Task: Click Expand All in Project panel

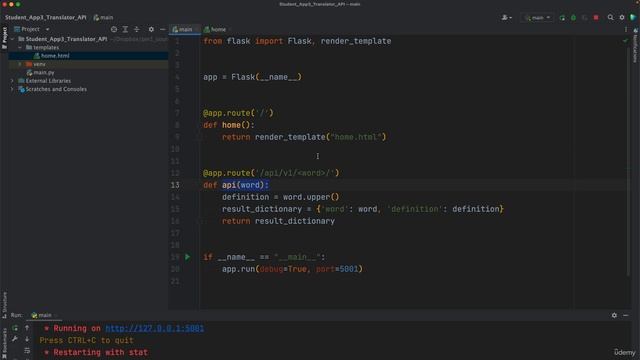Action: coord(125,29)
